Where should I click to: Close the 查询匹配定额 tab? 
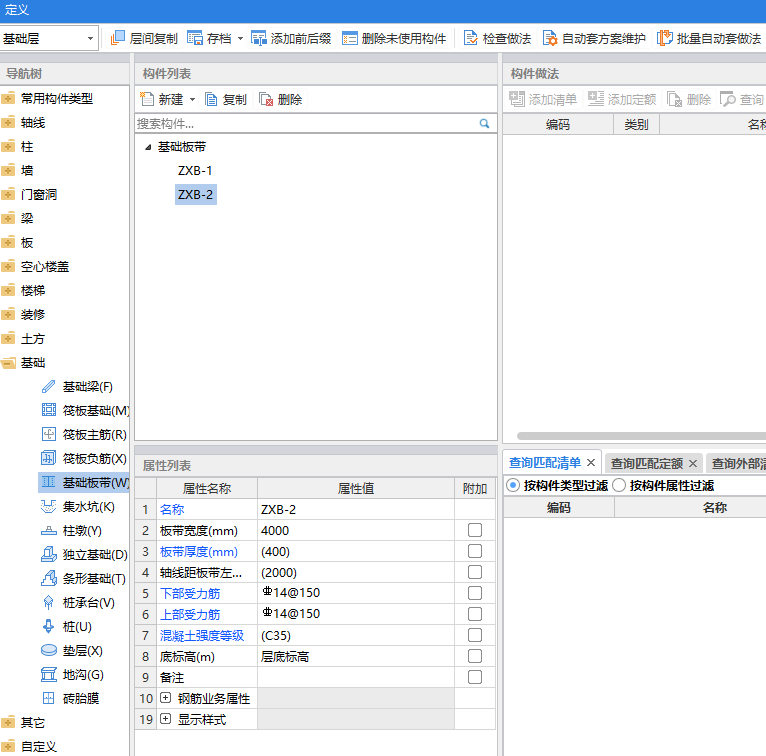point(693,463)
